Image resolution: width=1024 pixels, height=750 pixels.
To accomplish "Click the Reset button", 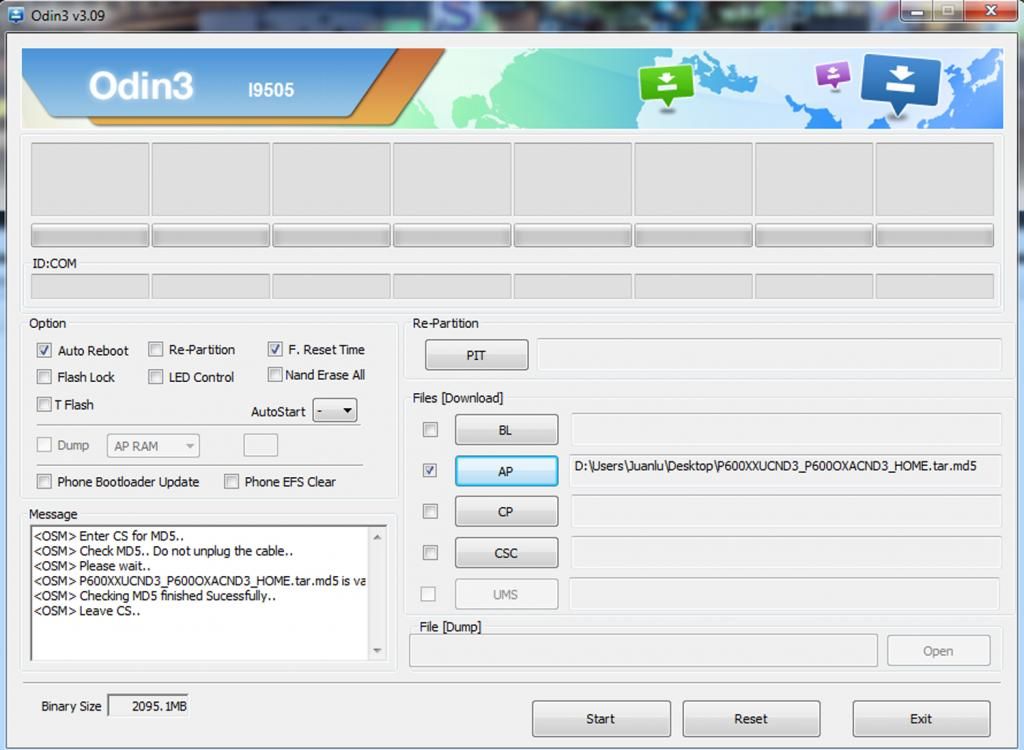I will click(751, 718).
